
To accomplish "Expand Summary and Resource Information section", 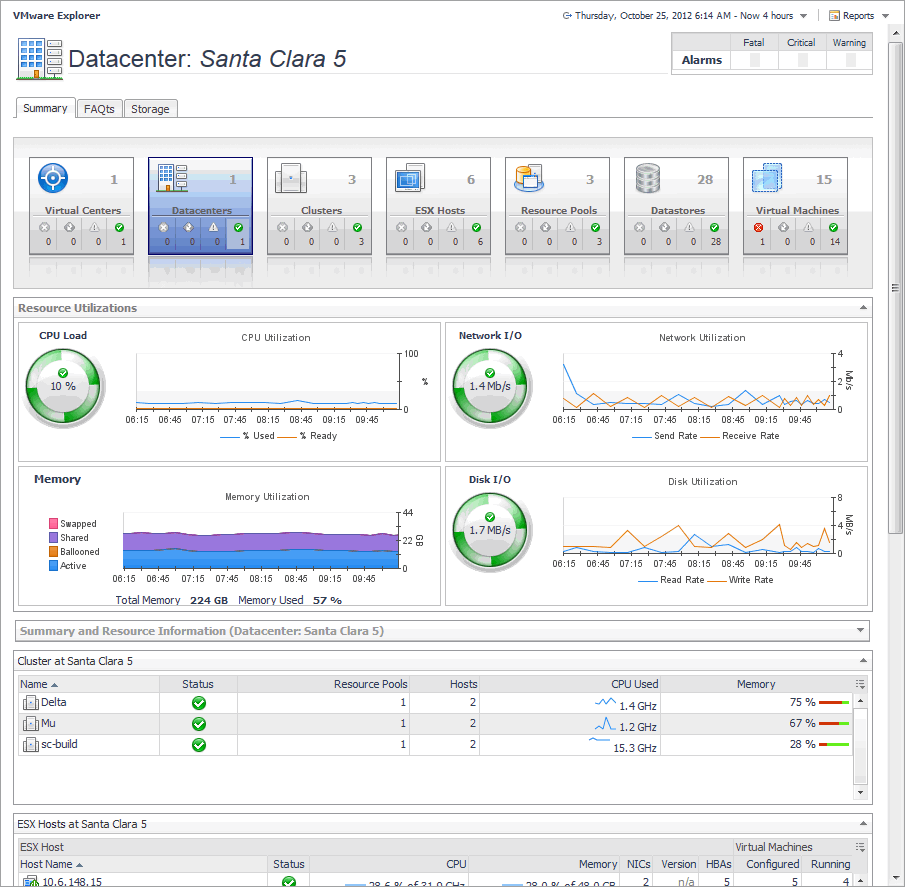I will [x=860, y=630].
